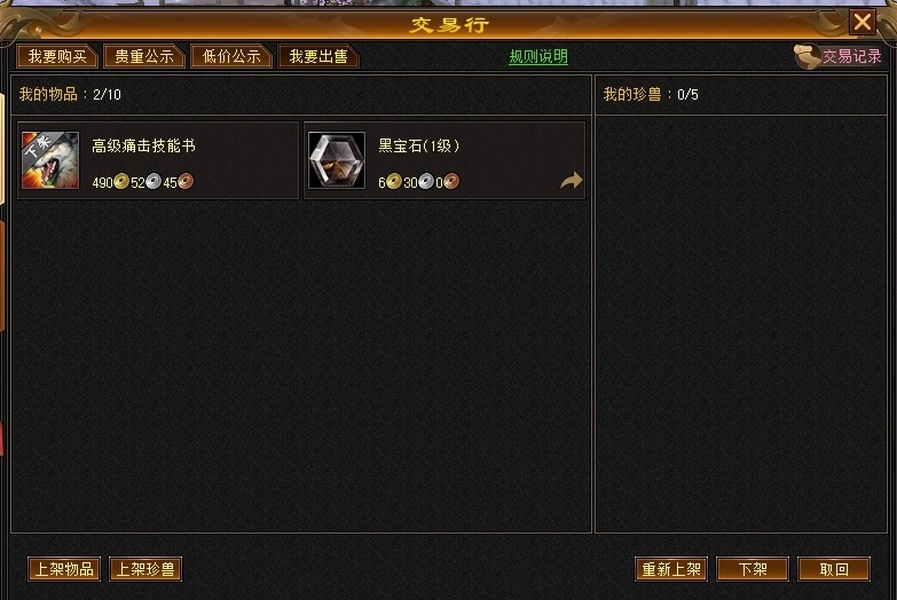This screenshot has height=600, width=897.
Task: Click the 取回 button
Action: click(x=834, y=569)
